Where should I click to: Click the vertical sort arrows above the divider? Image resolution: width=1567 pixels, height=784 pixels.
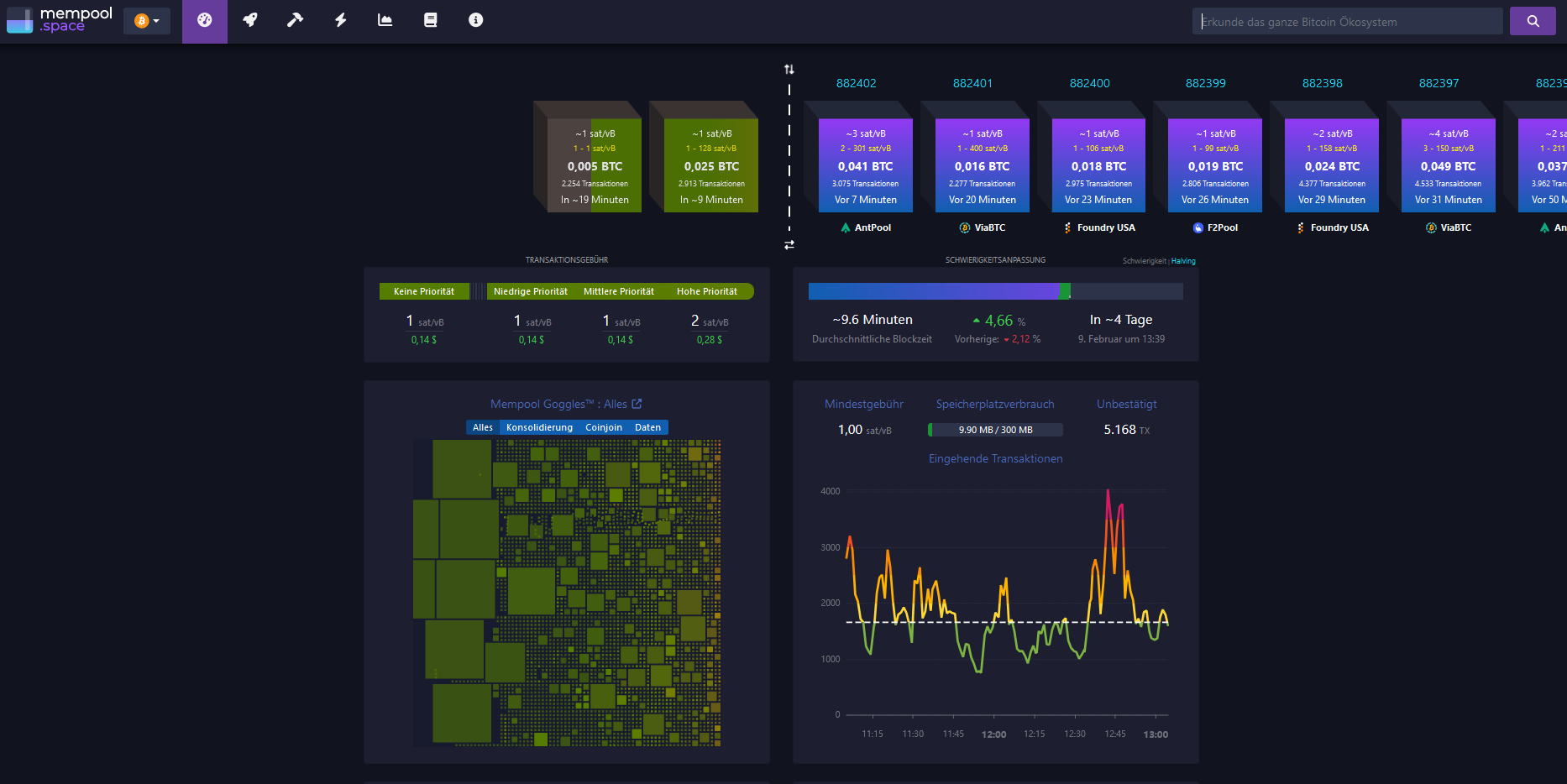tap(789, 70)
